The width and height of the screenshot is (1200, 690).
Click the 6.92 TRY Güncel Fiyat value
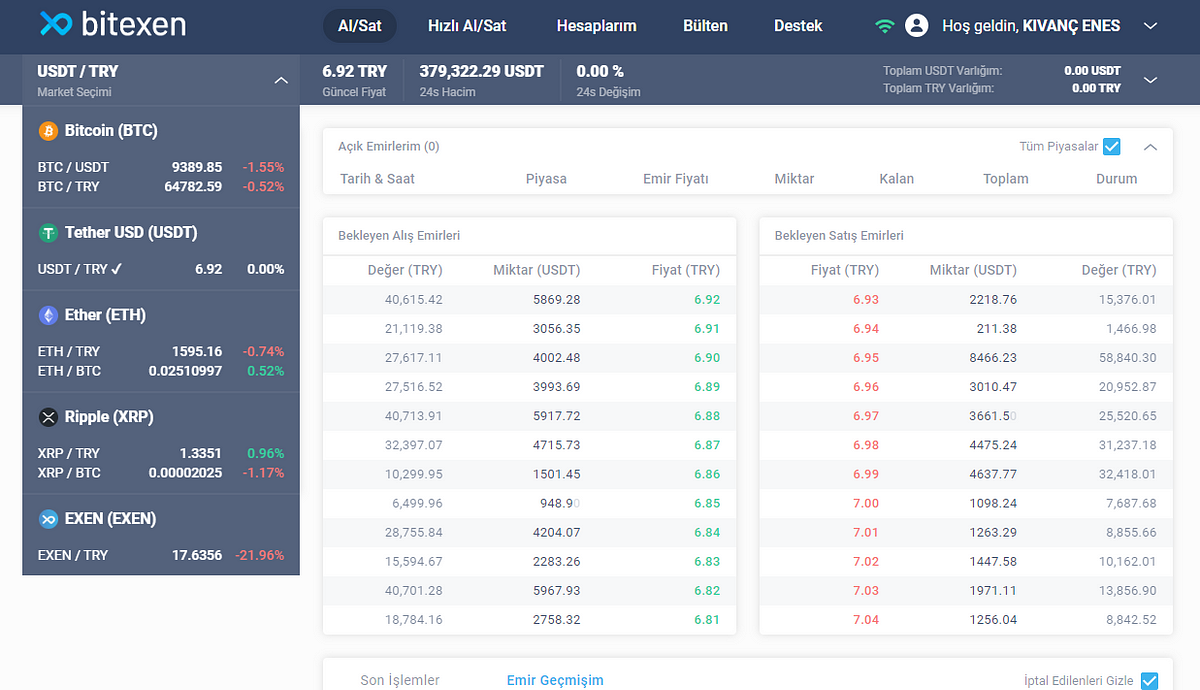354,71
